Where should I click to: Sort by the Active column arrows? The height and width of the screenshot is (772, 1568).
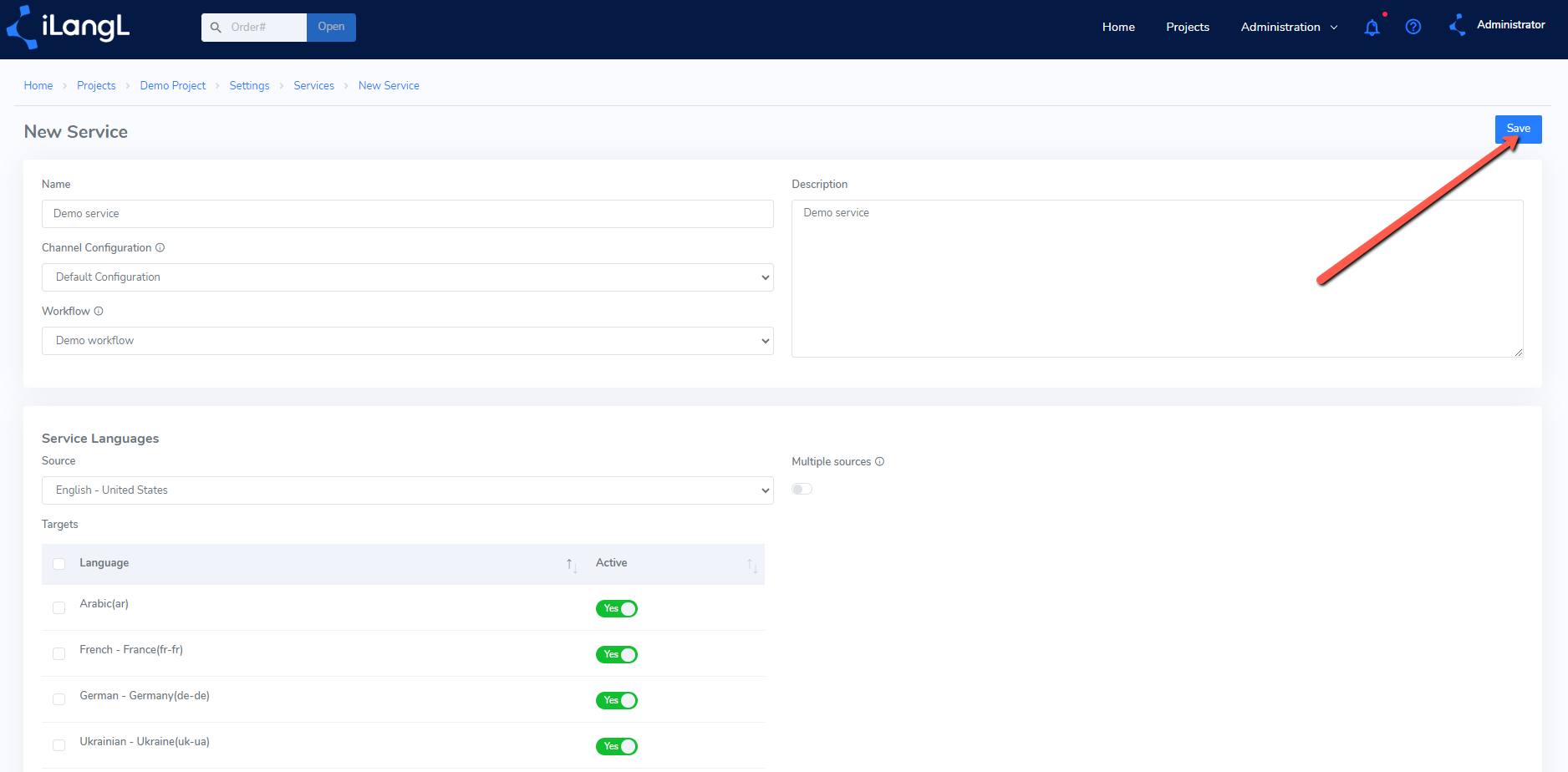pyautogui.click(x=752, y=566)
